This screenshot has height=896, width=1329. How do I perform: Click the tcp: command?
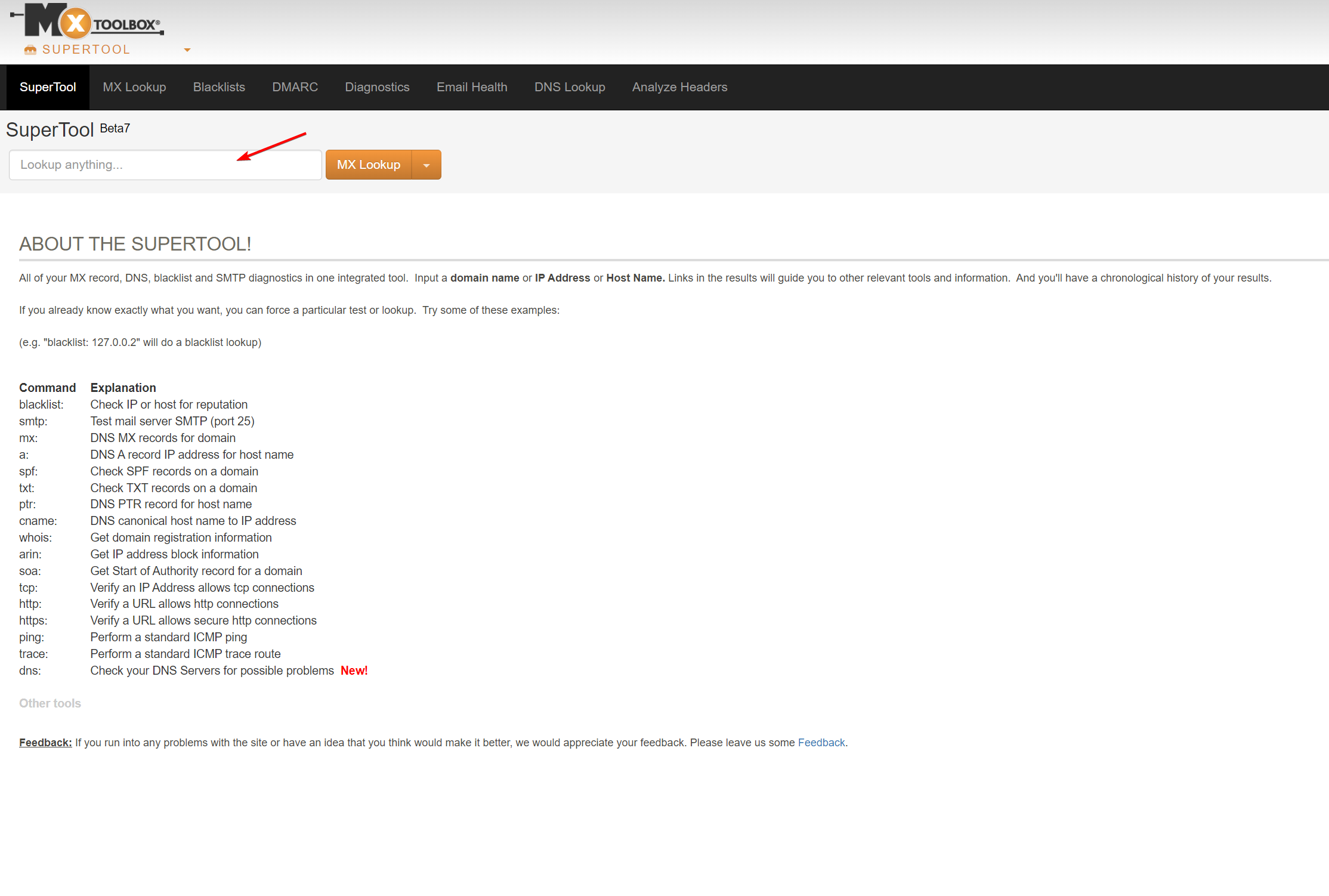pos(29,588)
